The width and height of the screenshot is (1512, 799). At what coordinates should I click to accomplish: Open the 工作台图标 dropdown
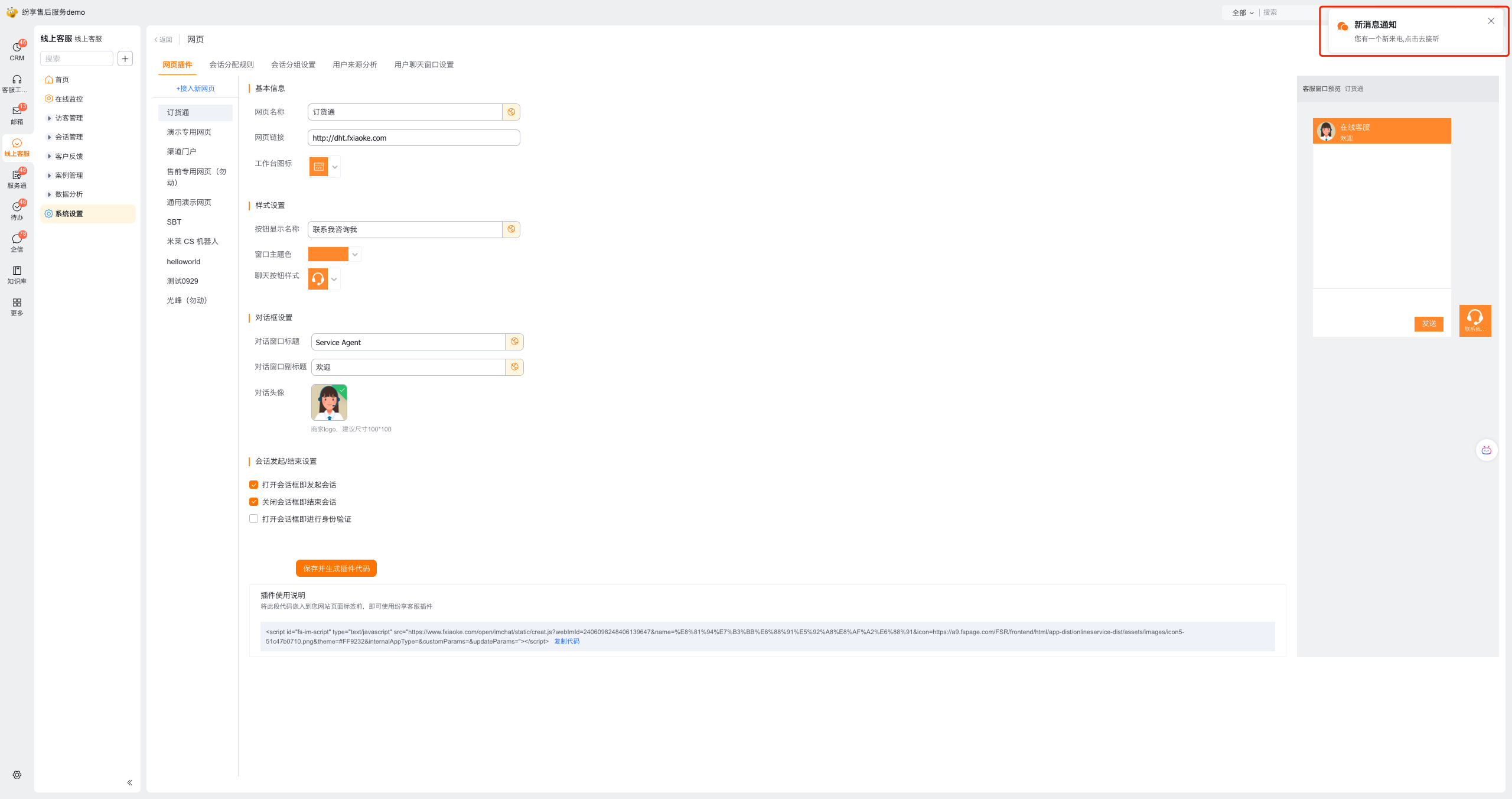point(334,167)
